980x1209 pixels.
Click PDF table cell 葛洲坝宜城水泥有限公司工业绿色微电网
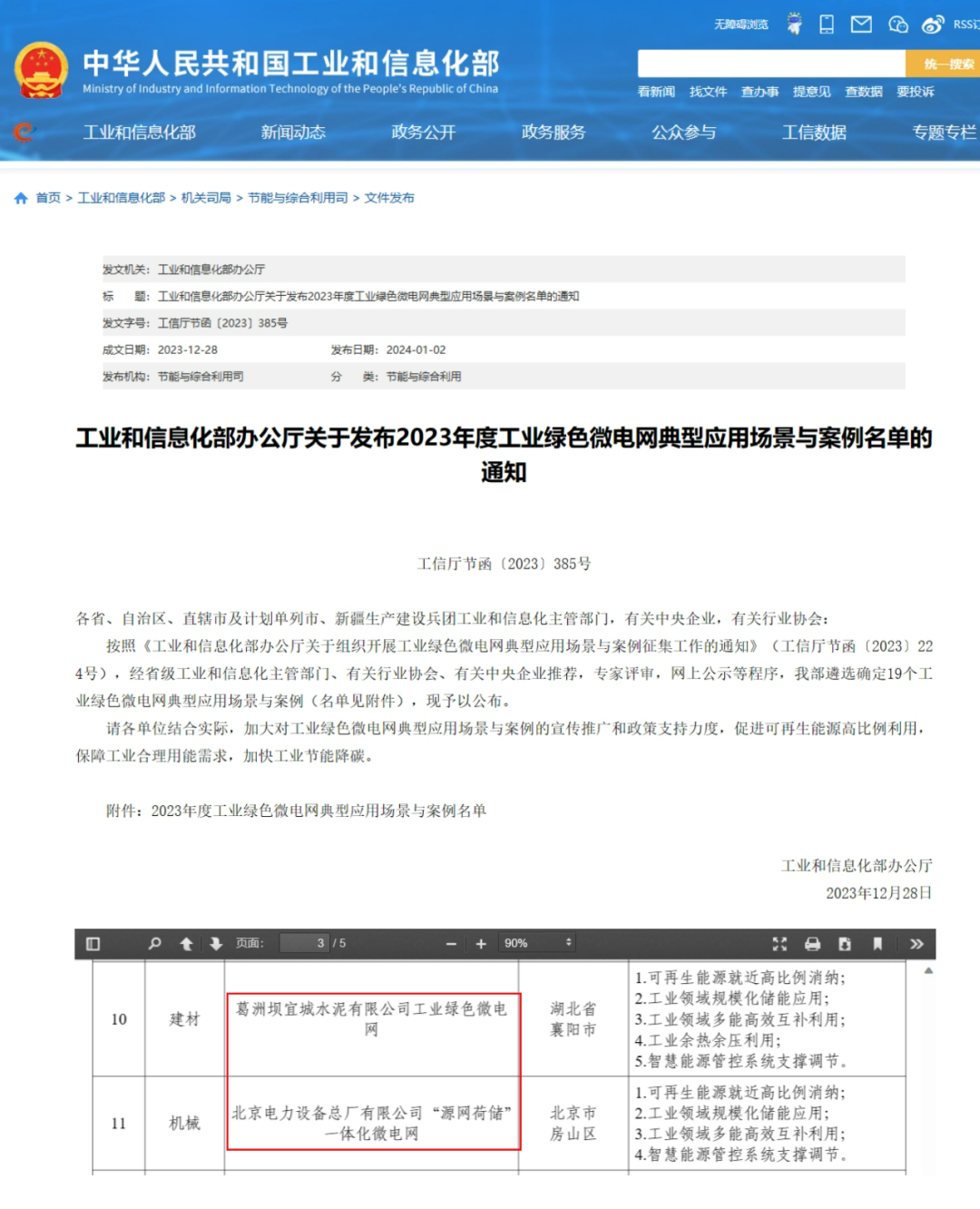coord(372,1019)
